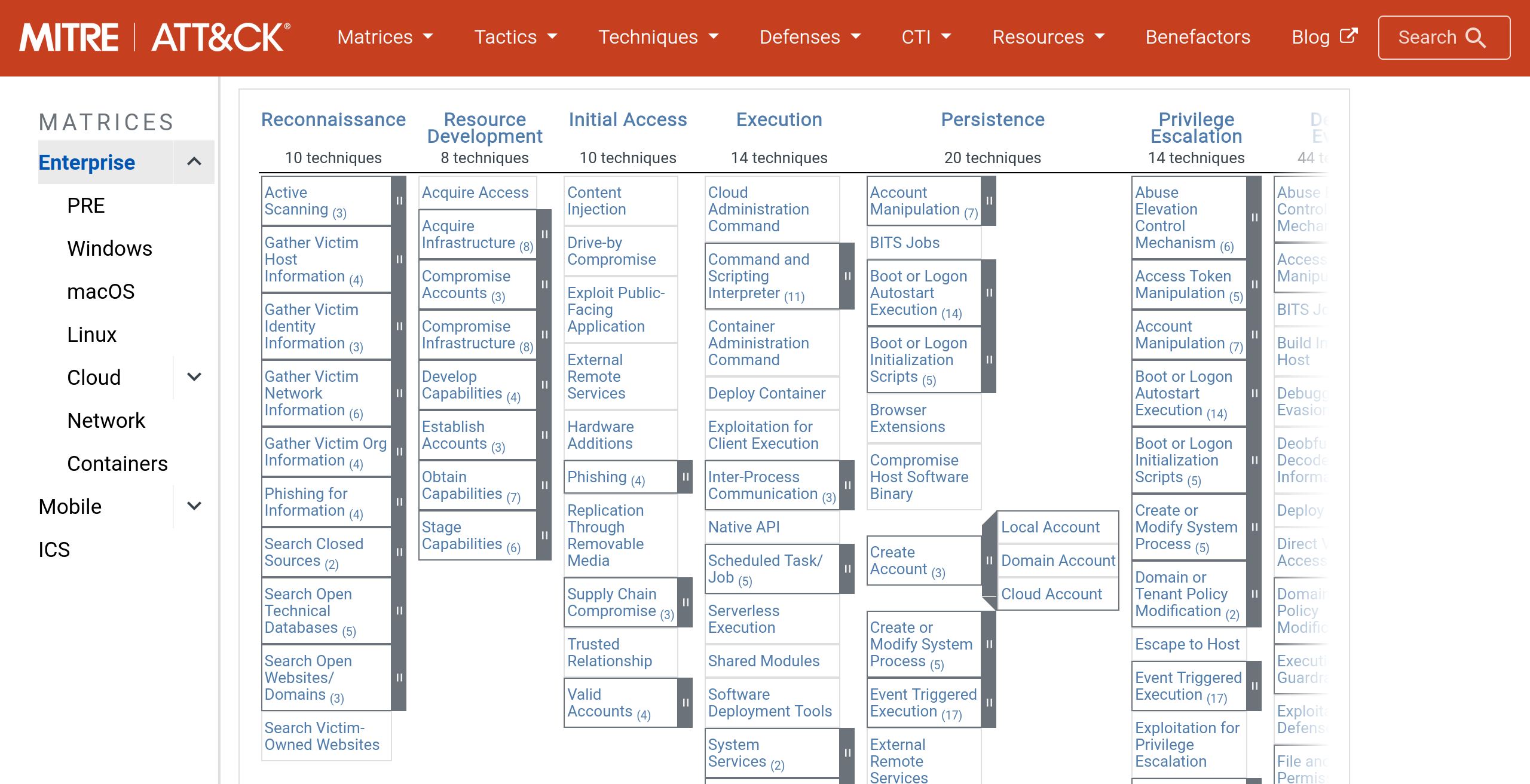Screen dimensions: 1530x784
Task: Expand Abuse Elevation Control Mechanism handle
Action: click(x=1254, y=218)
